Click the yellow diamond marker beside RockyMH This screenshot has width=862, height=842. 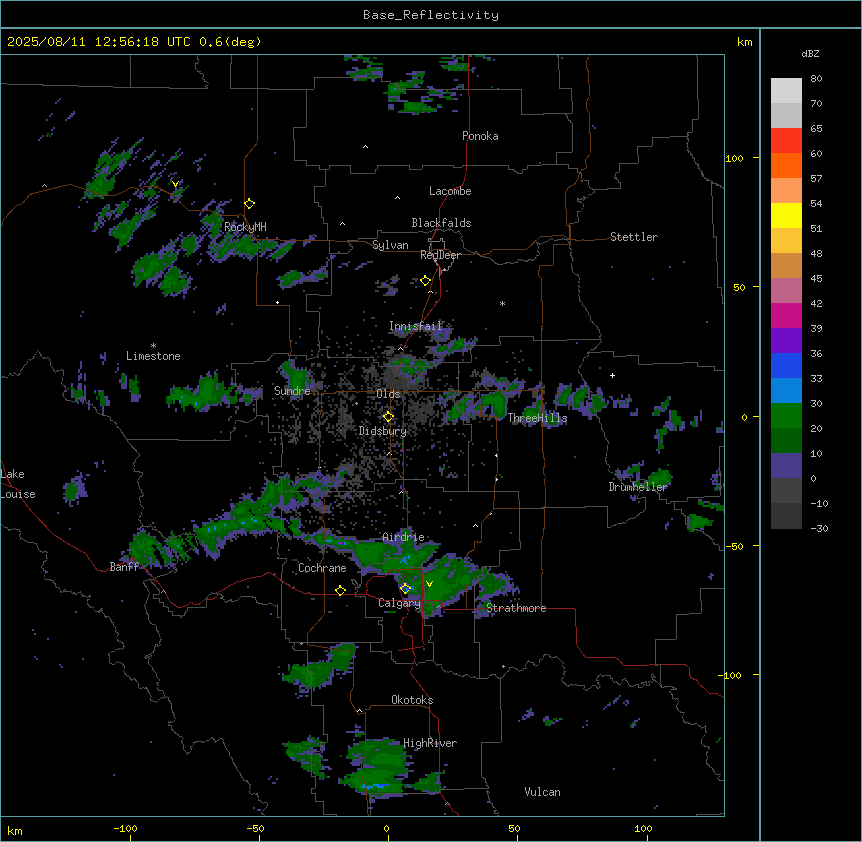click(x=250, y=203)
